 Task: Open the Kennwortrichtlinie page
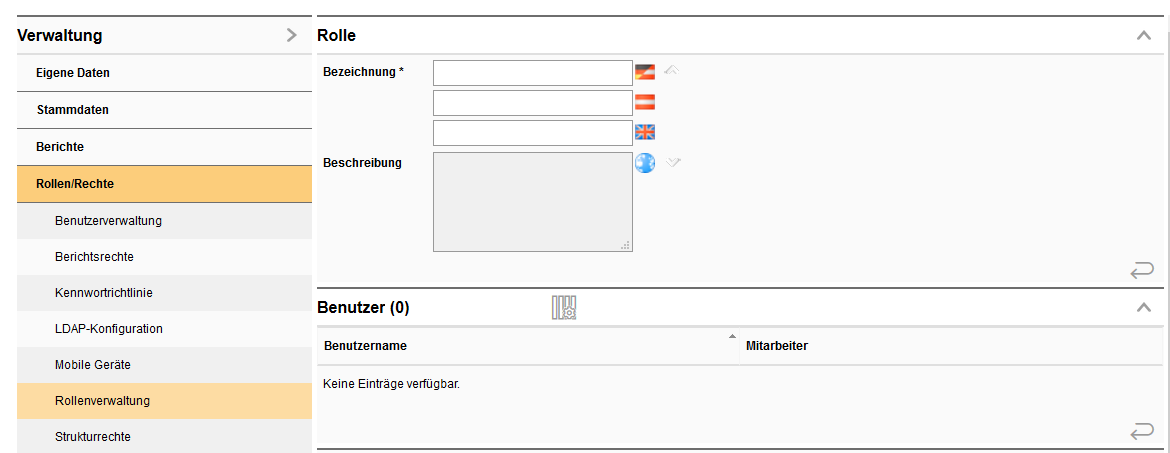[x=103, y=293]
